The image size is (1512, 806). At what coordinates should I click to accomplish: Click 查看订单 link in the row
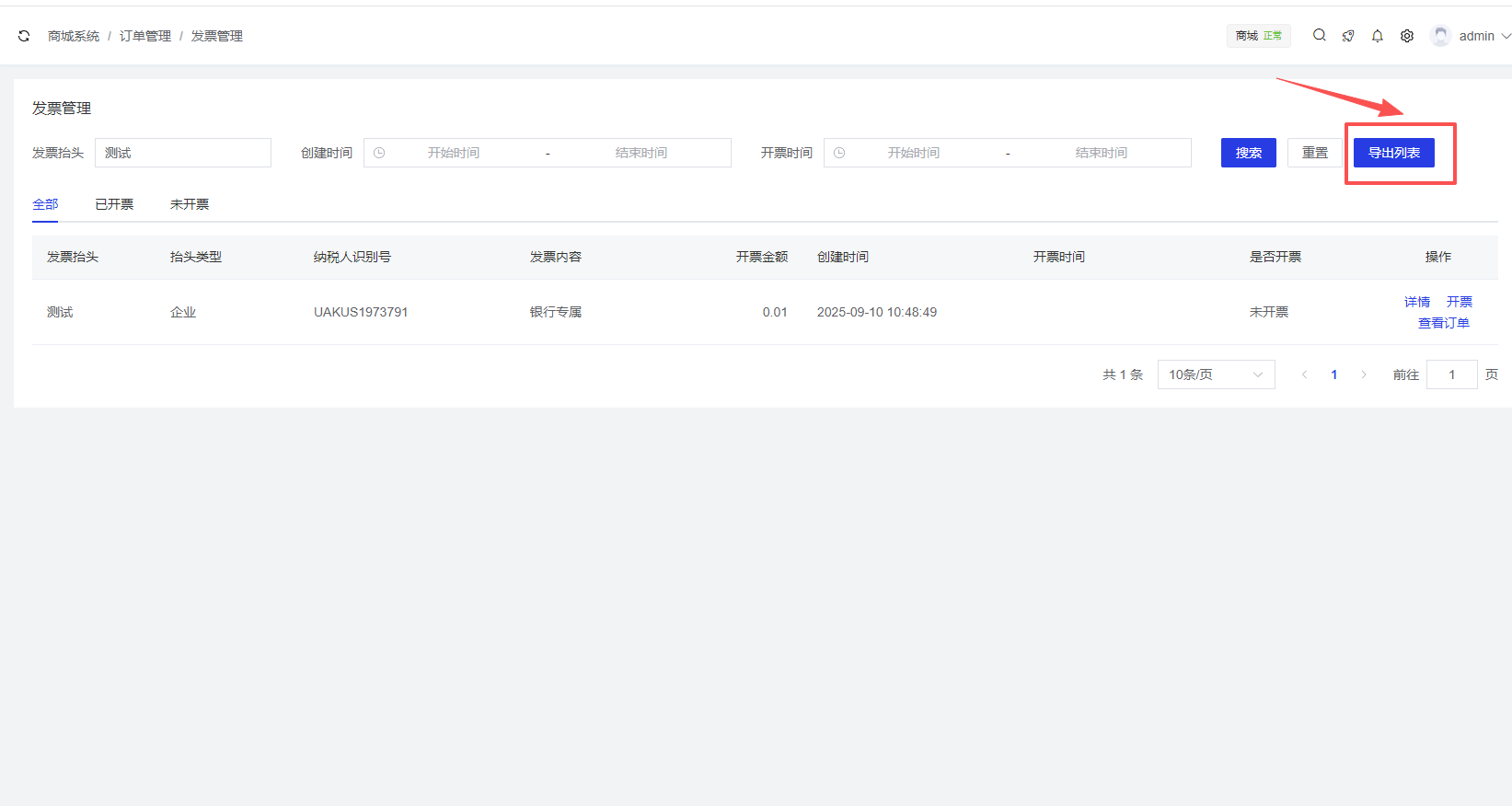(1443, 323)
